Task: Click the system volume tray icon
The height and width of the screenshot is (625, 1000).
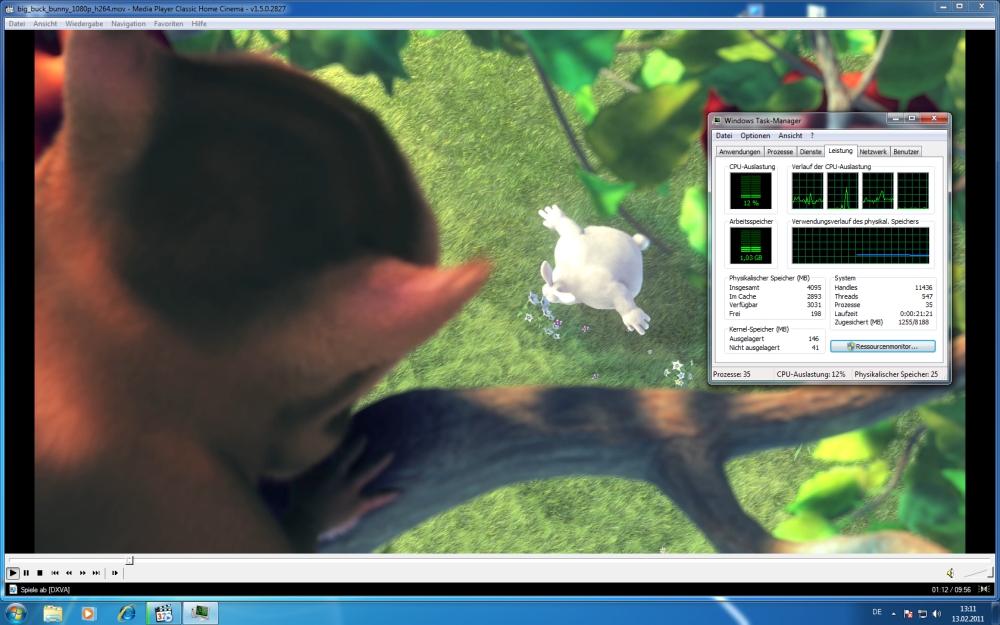Action: click(x=936, y=614)
